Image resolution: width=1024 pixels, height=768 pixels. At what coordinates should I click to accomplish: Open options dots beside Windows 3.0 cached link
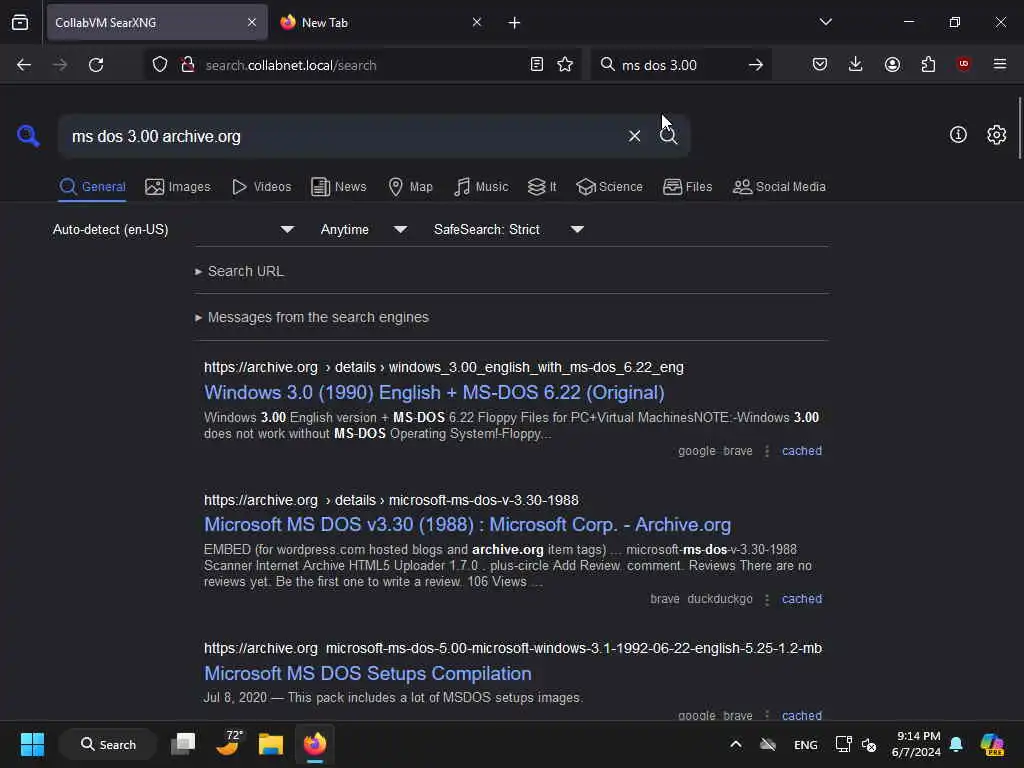click(767, 451)
